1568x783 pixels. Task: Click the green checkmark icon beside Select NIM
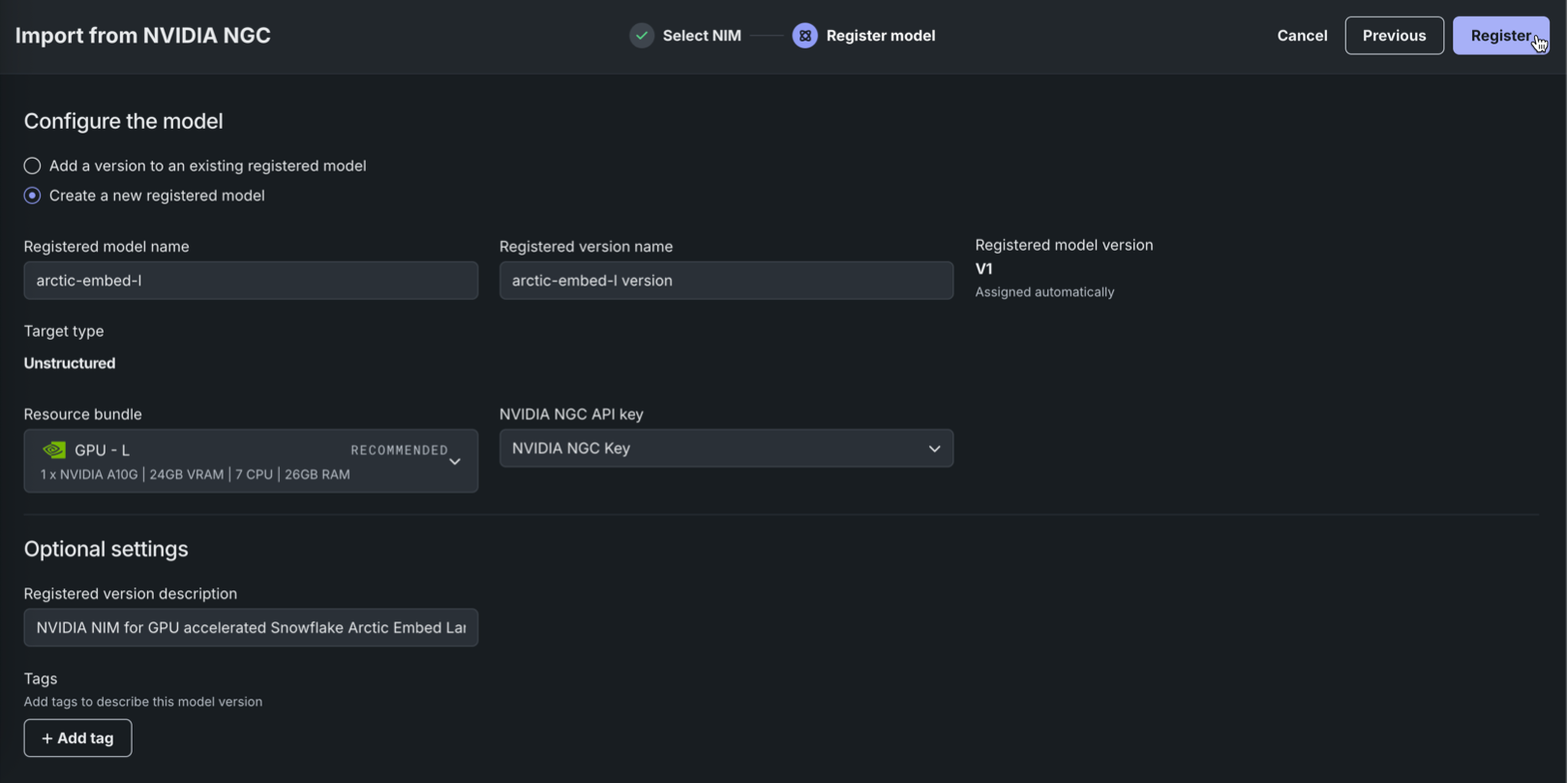[x=642, y=36]
